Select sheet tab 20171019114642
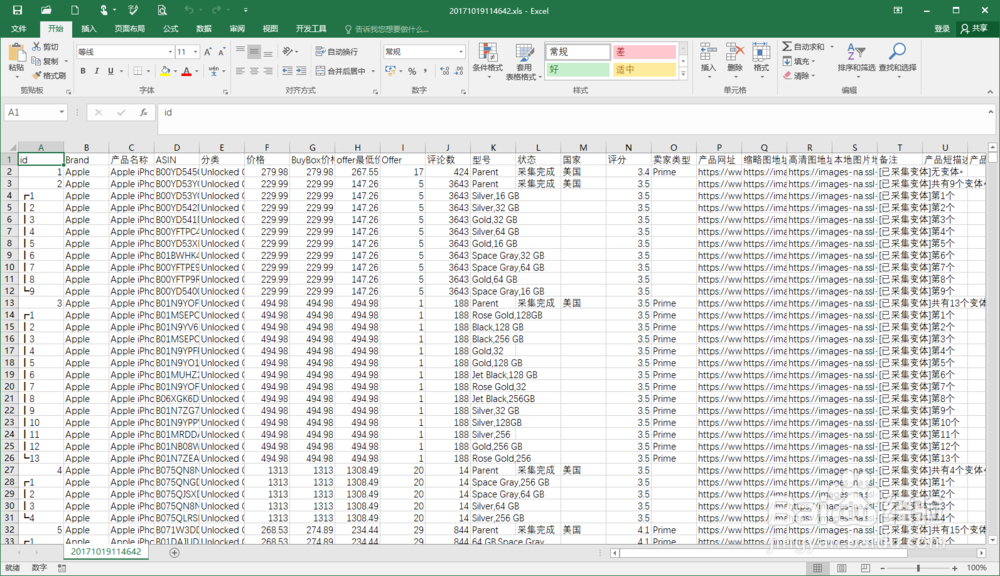This screenshot has width=1000, height=576. (106, 552)
